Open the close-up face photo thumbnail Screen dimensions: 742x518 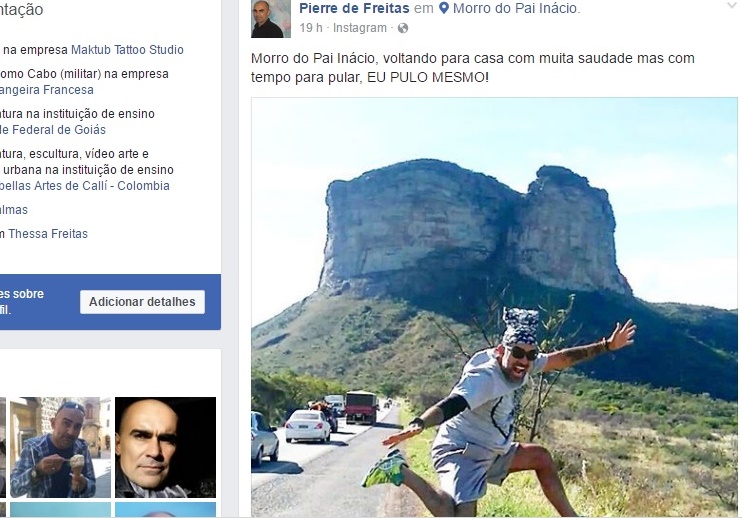pos(165,447)
